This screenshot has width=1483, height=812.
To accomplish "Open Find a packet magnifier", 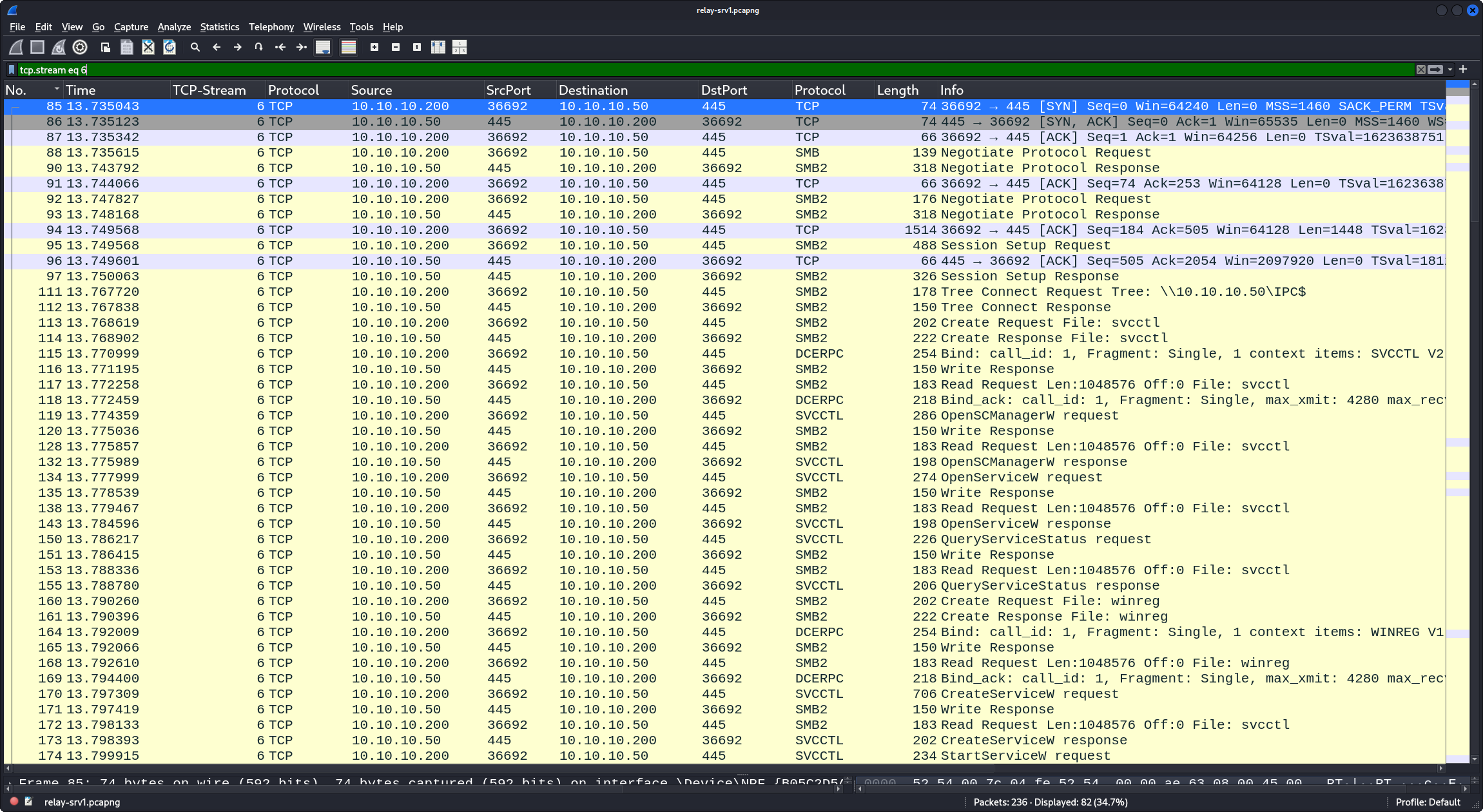I will pos(195,47).
